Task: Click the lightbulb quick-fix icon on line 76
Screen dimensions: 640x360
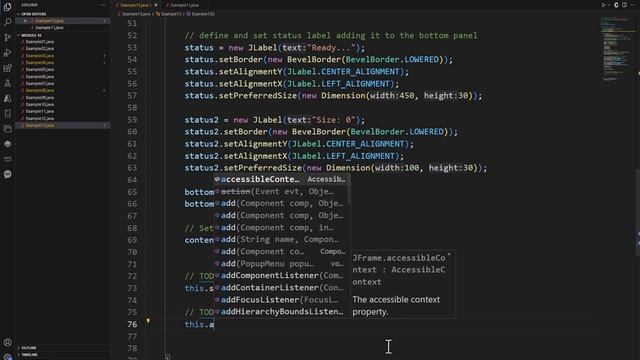Action: tap(148, 322)
